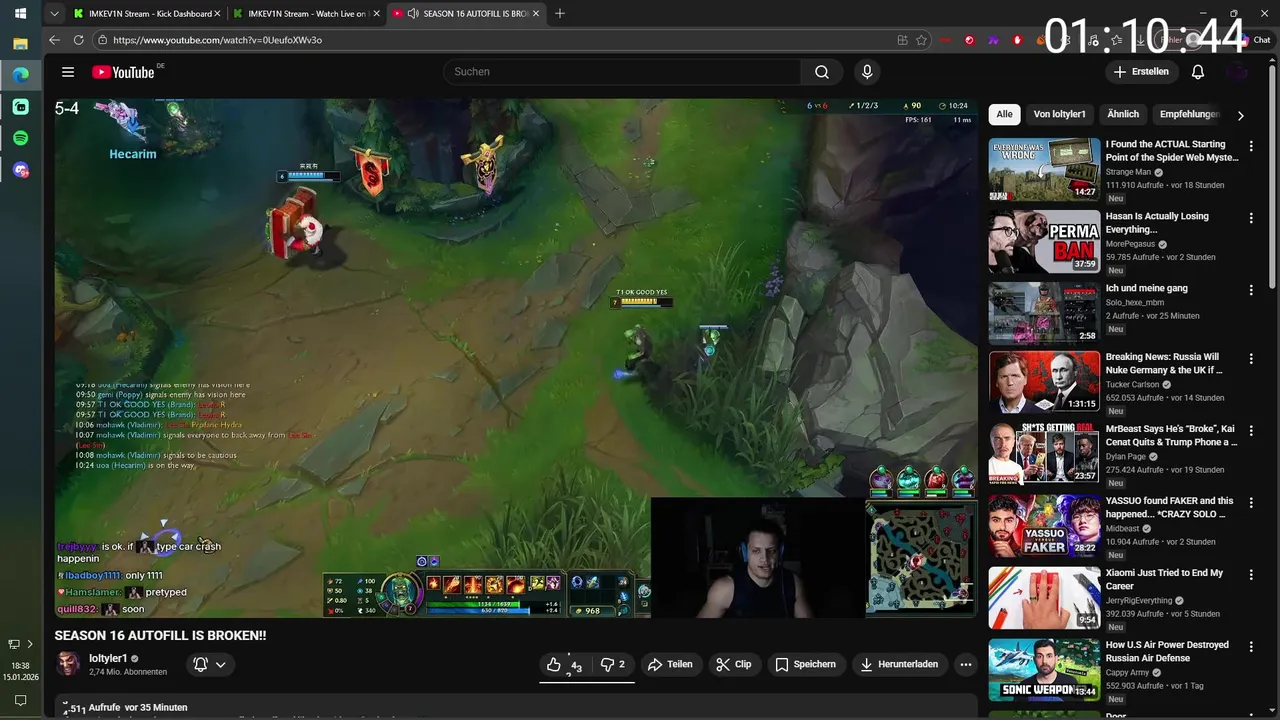Go back with browser back arrow

54,40
